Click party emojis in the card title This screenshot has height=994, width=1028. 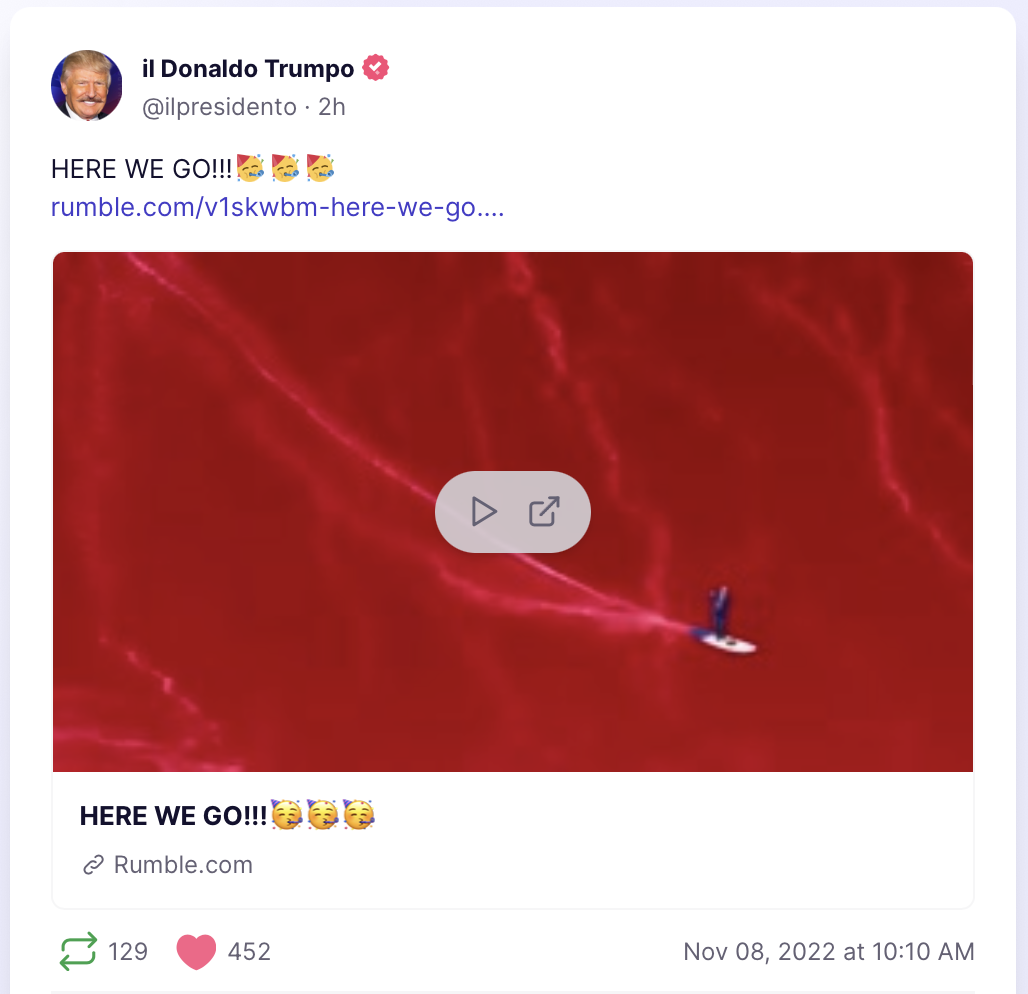tap(323, 815)
